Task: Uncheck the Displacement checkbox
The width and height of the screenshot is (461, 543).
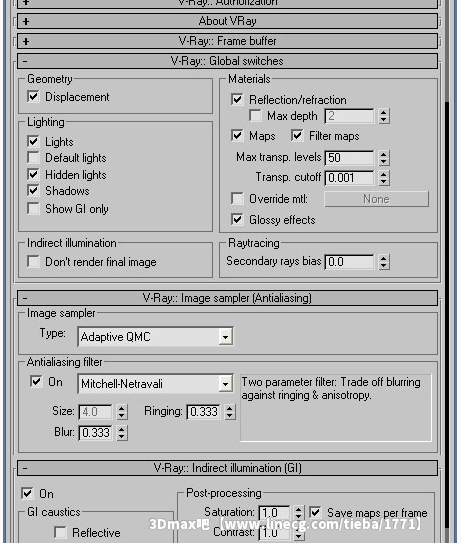Action: point(33,97)
